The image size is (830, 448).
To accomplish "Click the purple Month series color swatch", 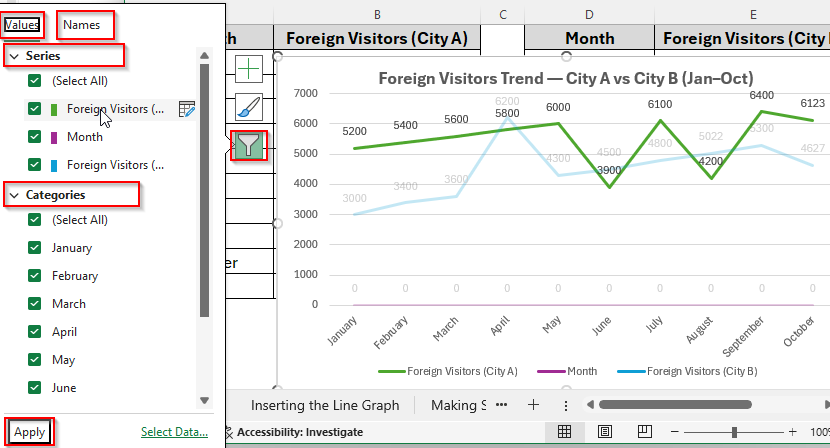I will tap(53, 138).
